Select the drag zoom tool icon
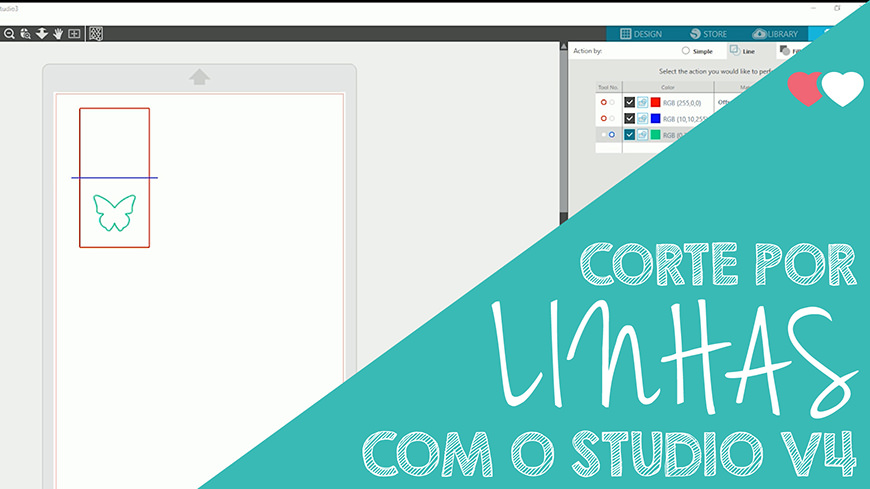 pyautogui.click(x=25, y=33)
